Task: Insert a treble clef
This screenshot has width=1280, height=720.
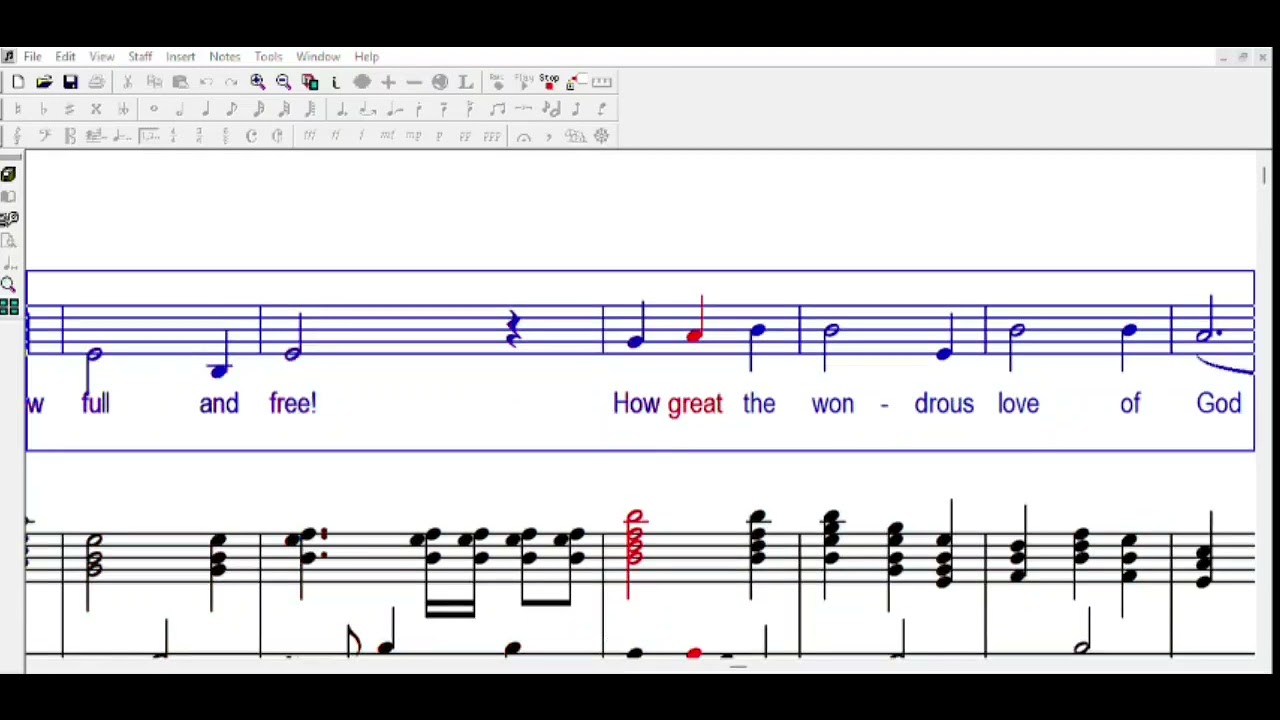Action: tap(18, 136)
